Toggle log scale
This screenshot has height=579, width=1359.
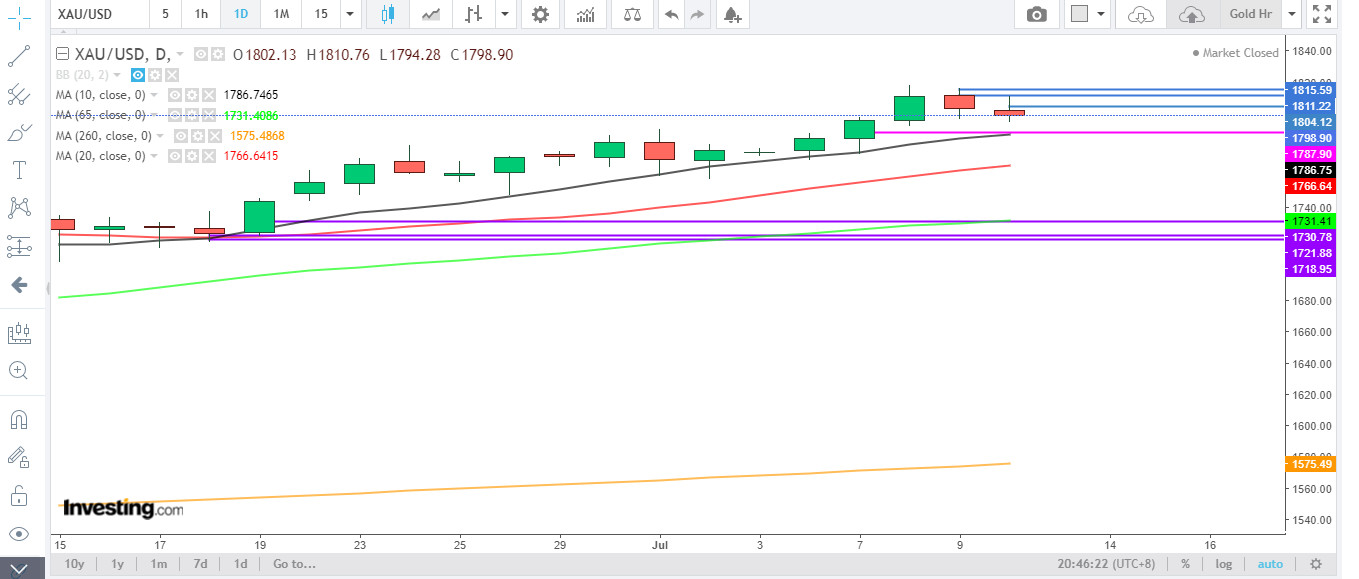pos(1223,564)
